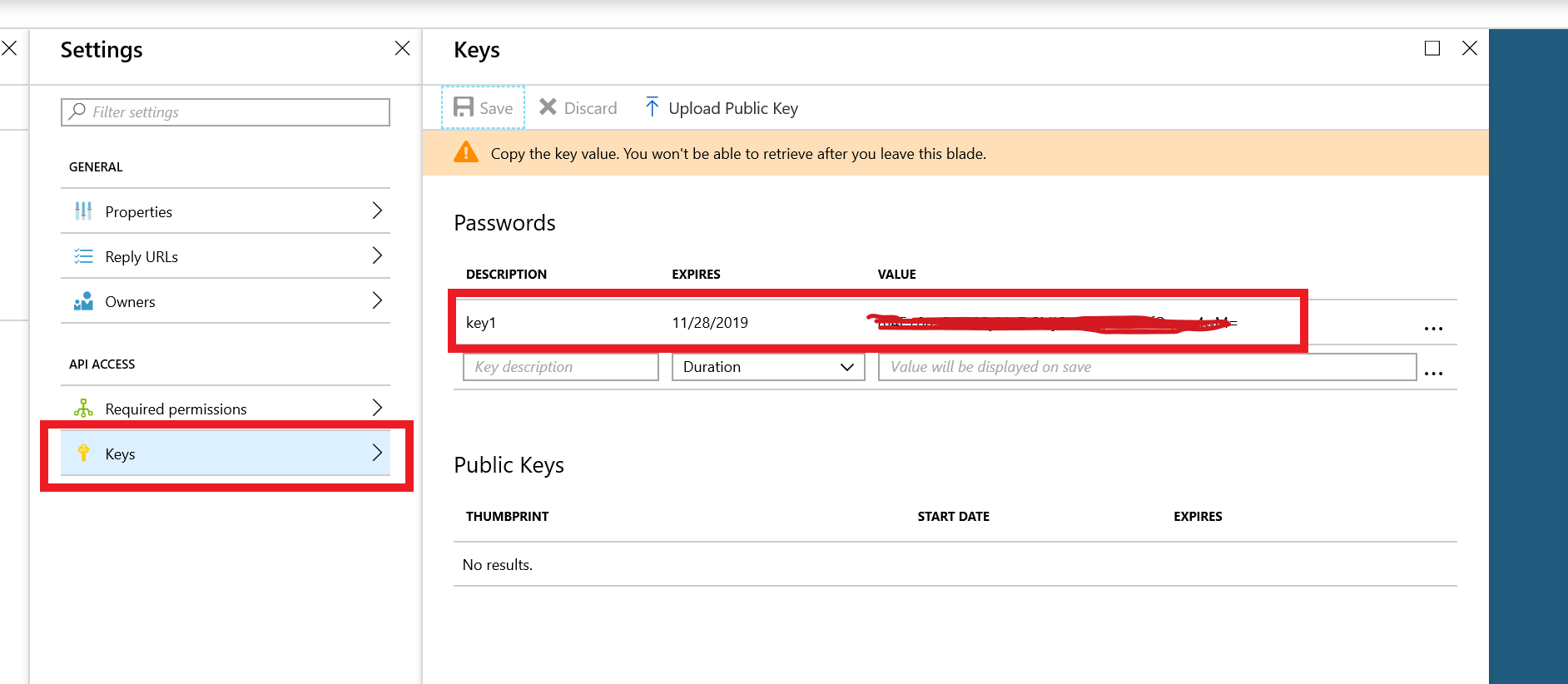Click the Owners people icon
The image size is (1568, 684).
pos(83,301)
